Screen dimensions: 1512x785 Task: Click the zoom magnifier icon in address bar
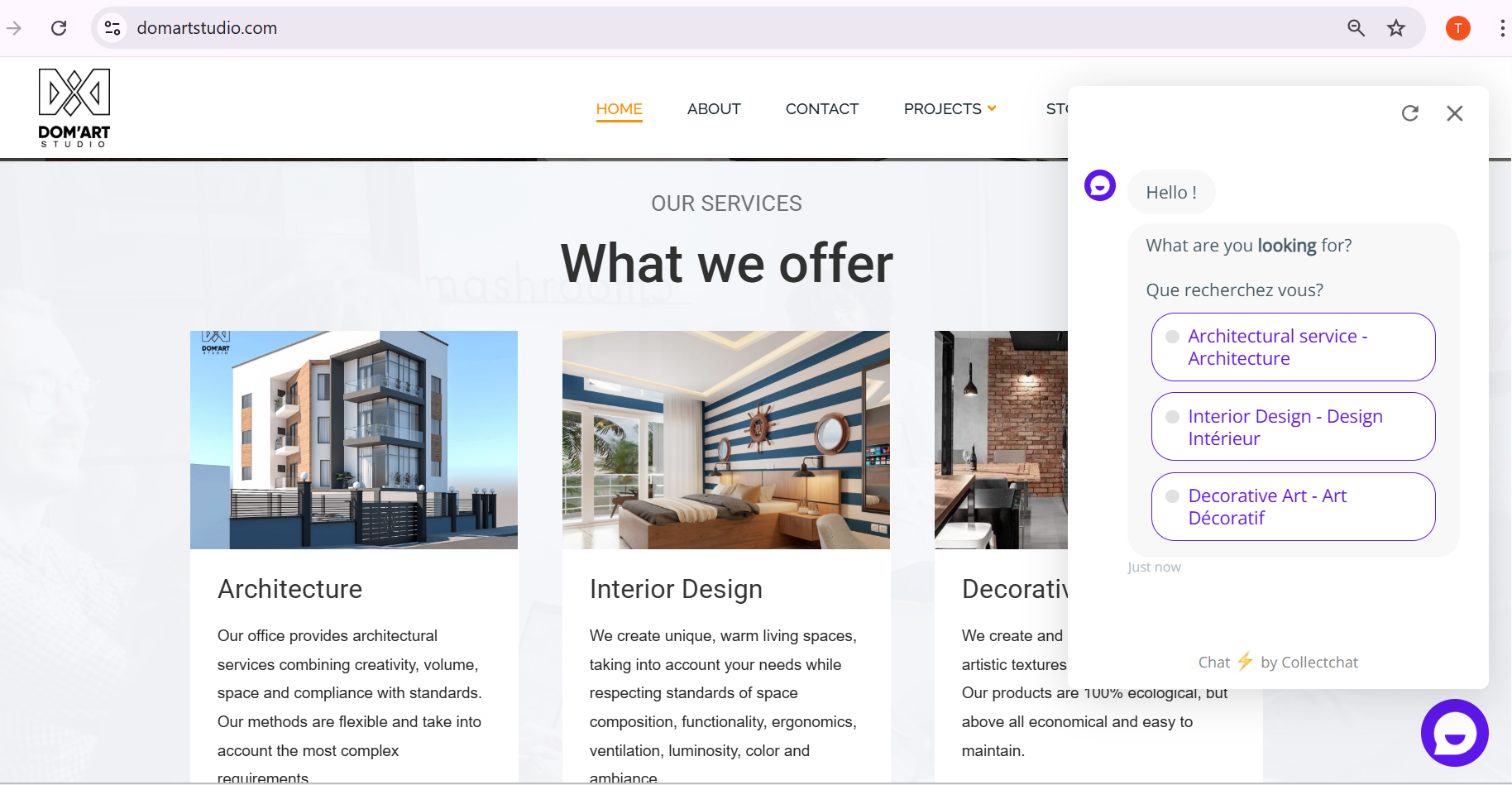coord(1356,28)
